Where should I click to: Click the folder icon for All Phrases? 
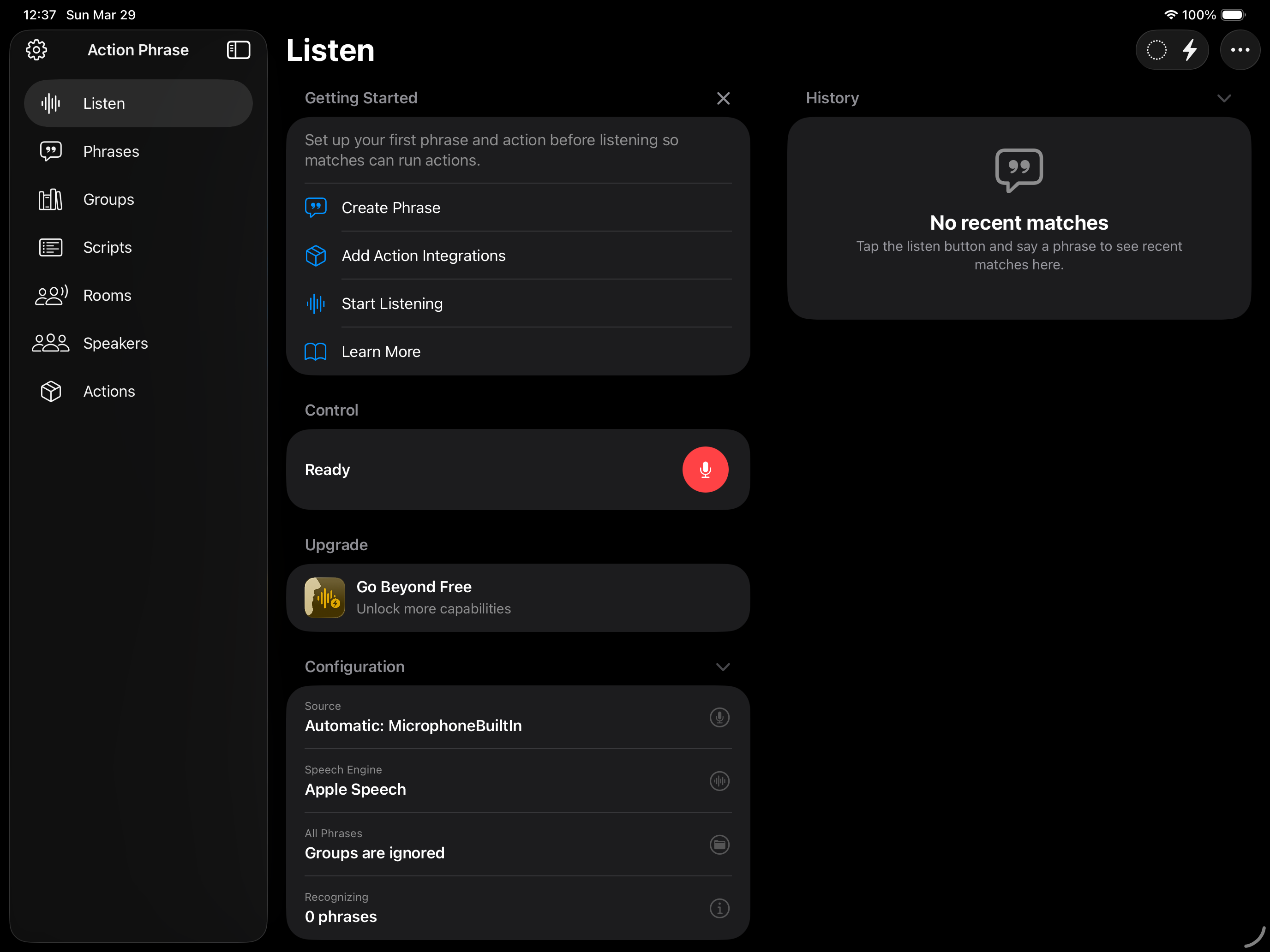click(719, 844)
